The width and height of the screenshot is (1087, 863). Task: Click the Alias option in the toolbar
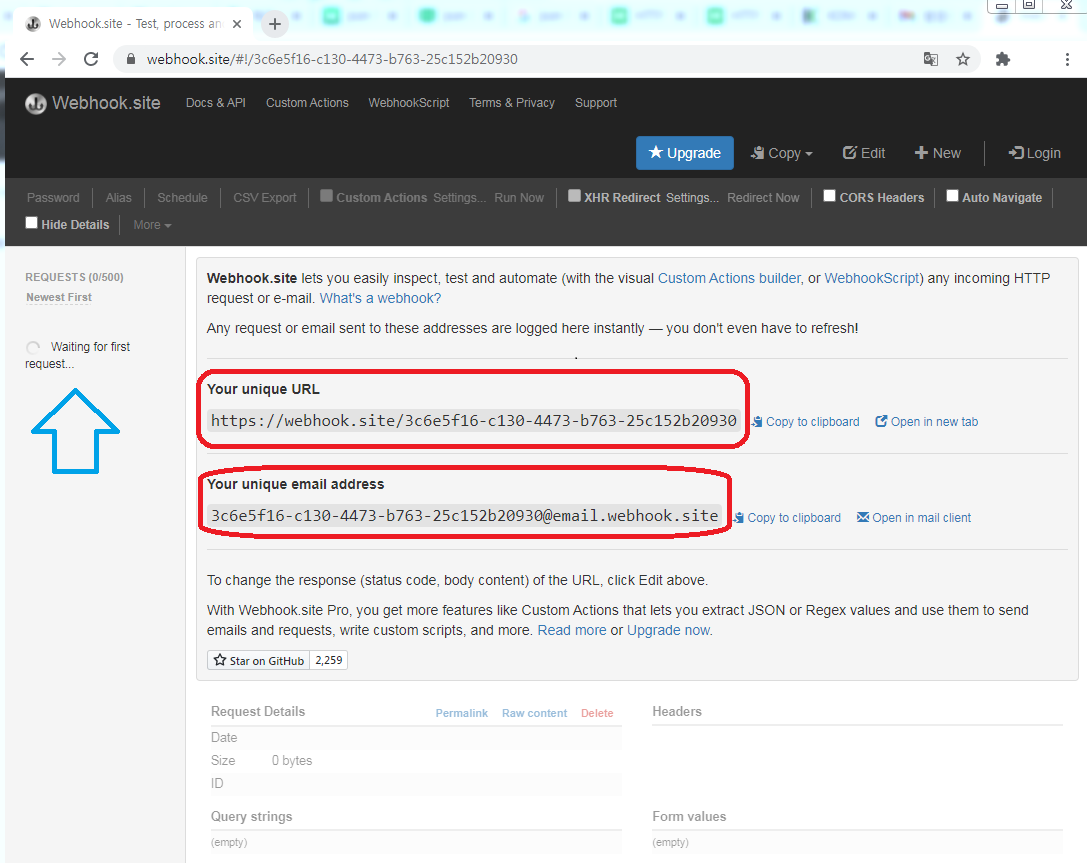tap(119, 198)
